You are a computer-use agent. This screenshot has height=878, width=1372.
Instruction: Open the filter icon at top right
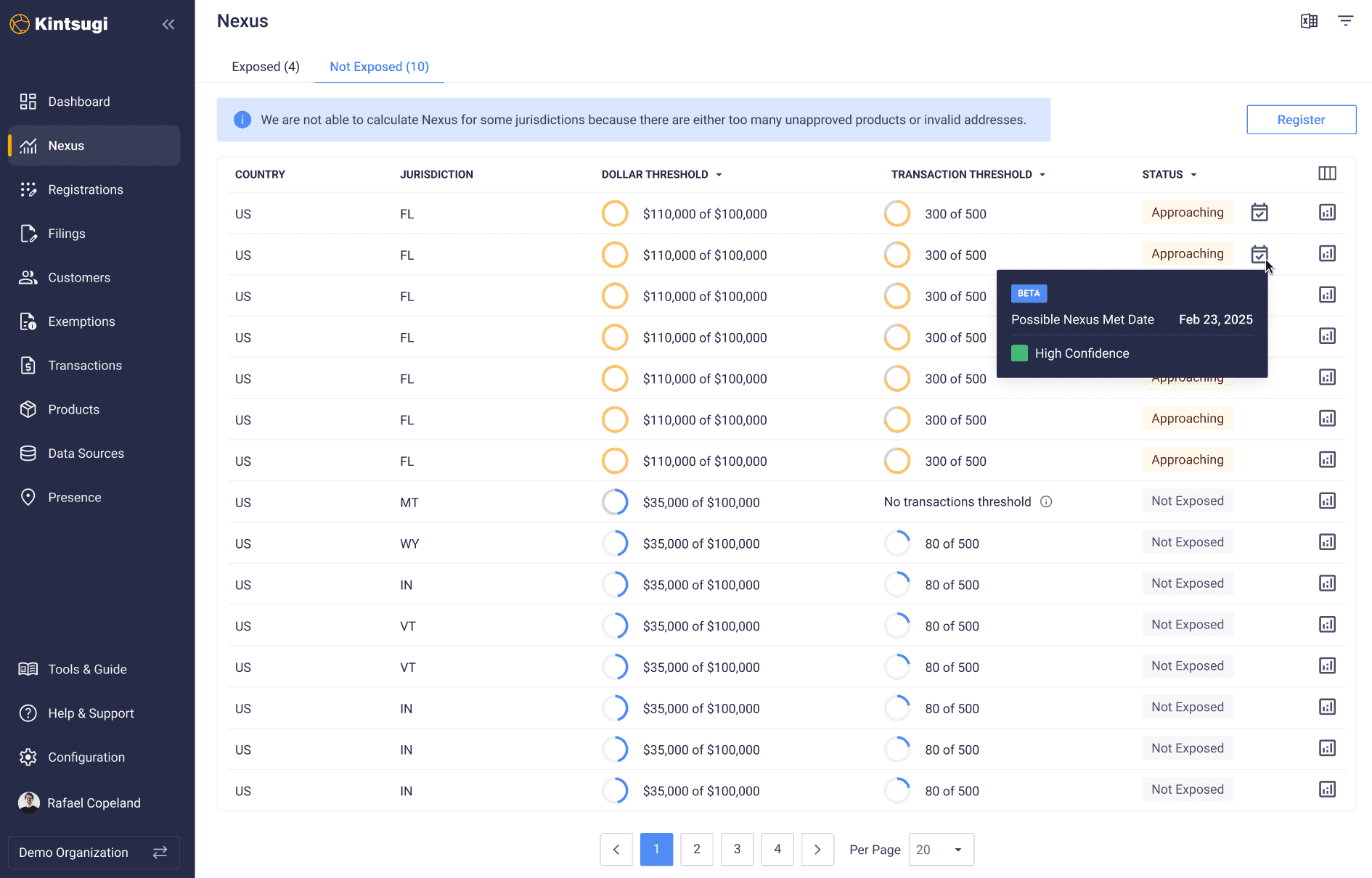pos(1345,21)
